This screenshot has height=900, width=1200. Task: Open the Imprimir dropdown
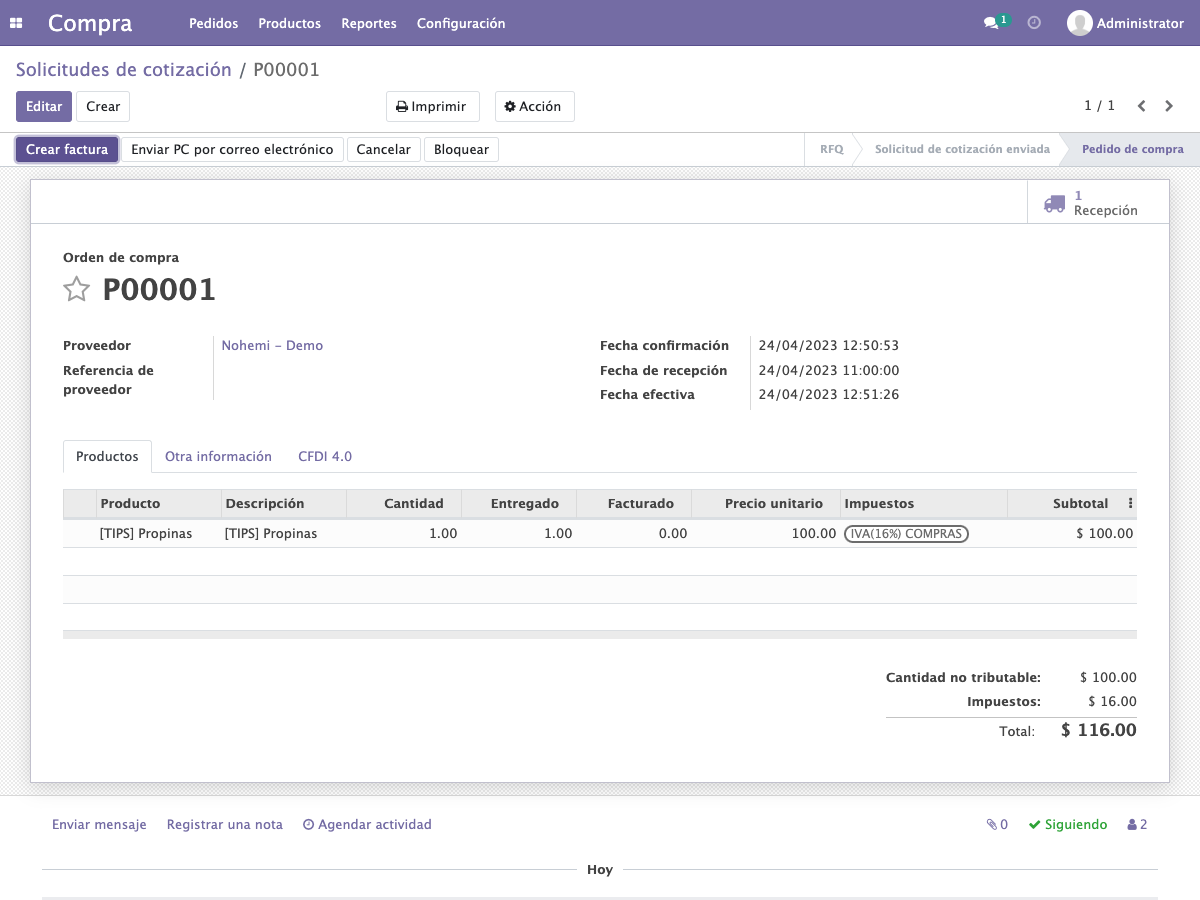tap(433, 107)
